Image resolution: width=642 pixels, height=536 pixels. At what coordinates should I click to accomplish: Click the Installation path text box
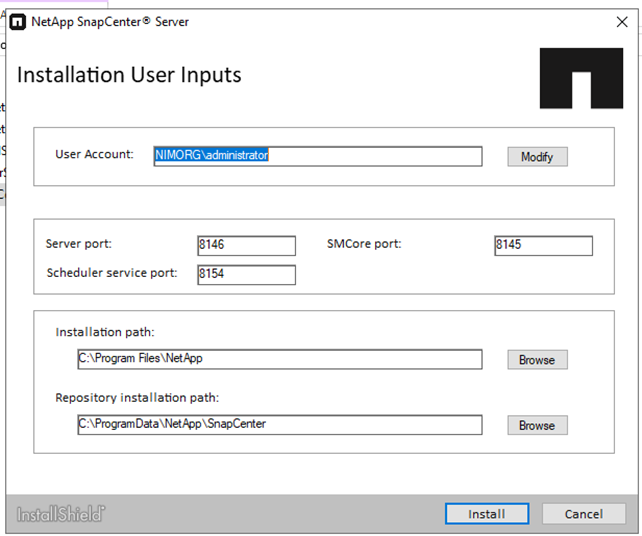(279, 359)
